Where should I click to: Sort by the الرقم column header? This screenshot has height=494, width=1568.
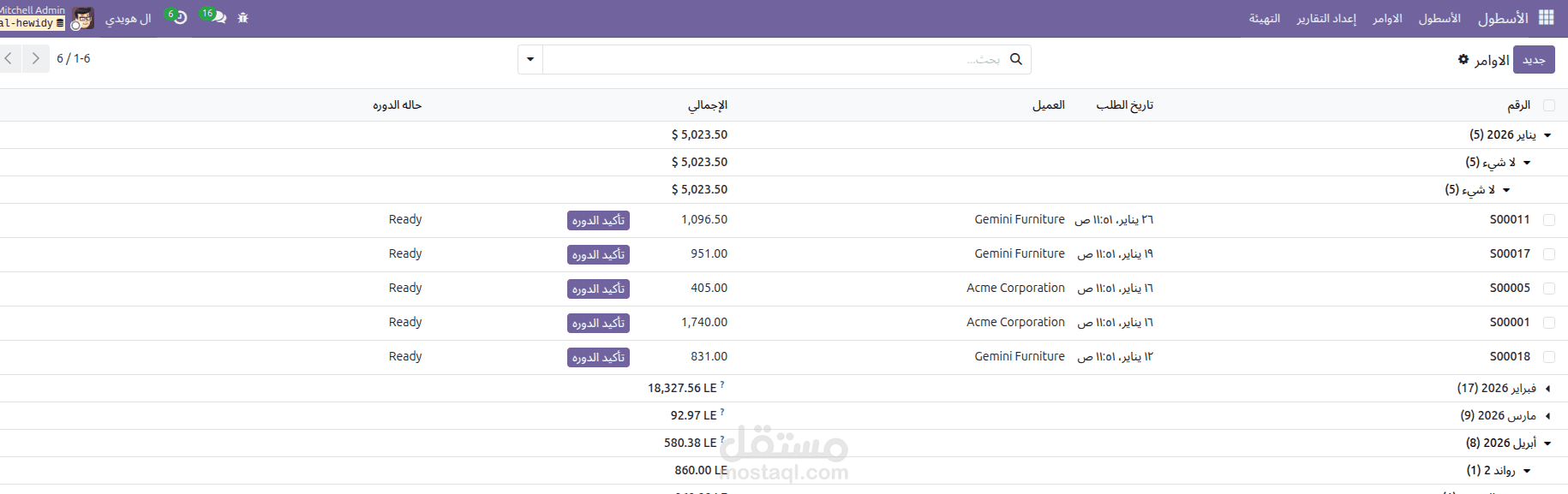point(1518,104)
